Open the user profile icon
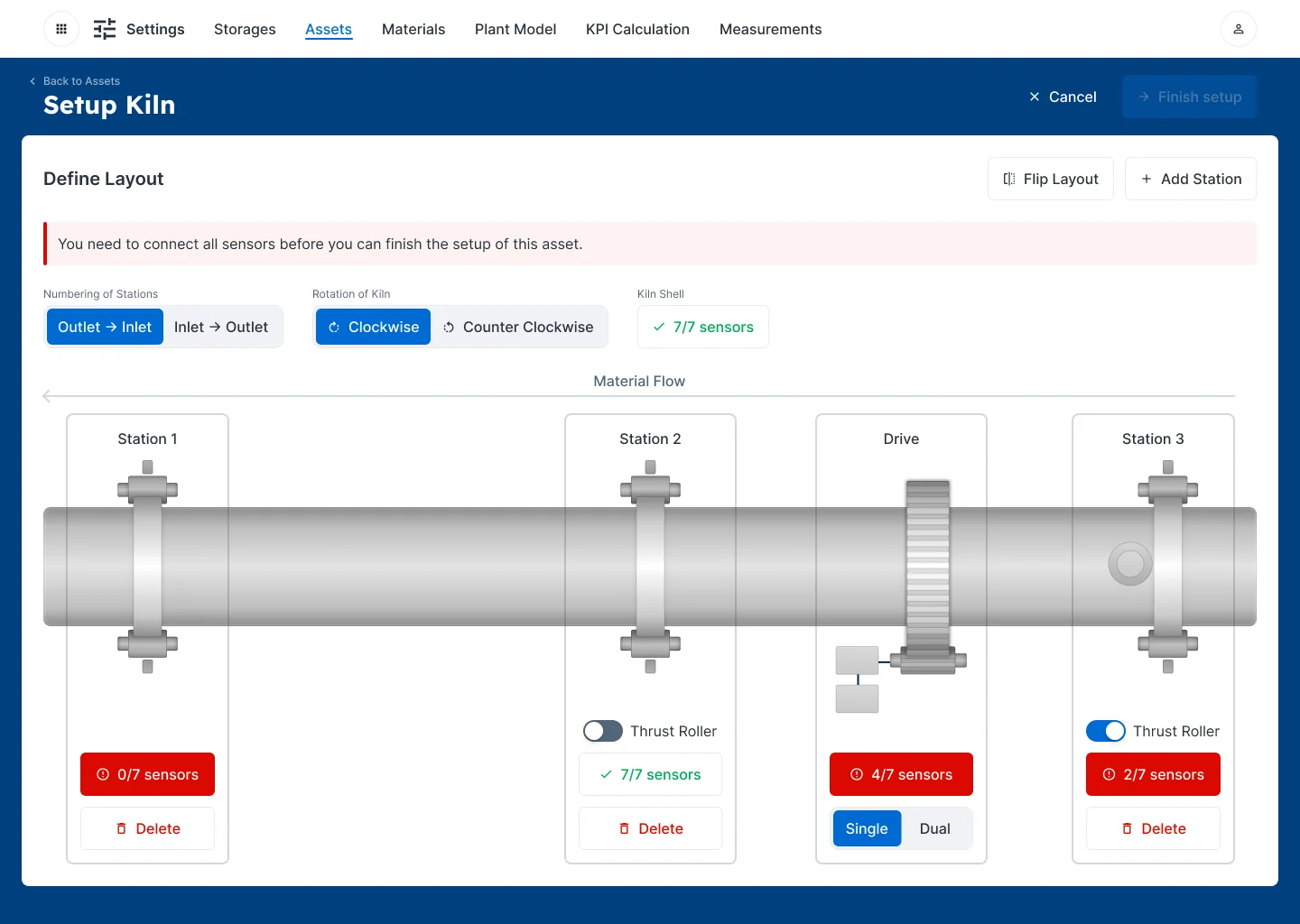Viewport: 1300px width, 924px height. [x=1239, y=29]
